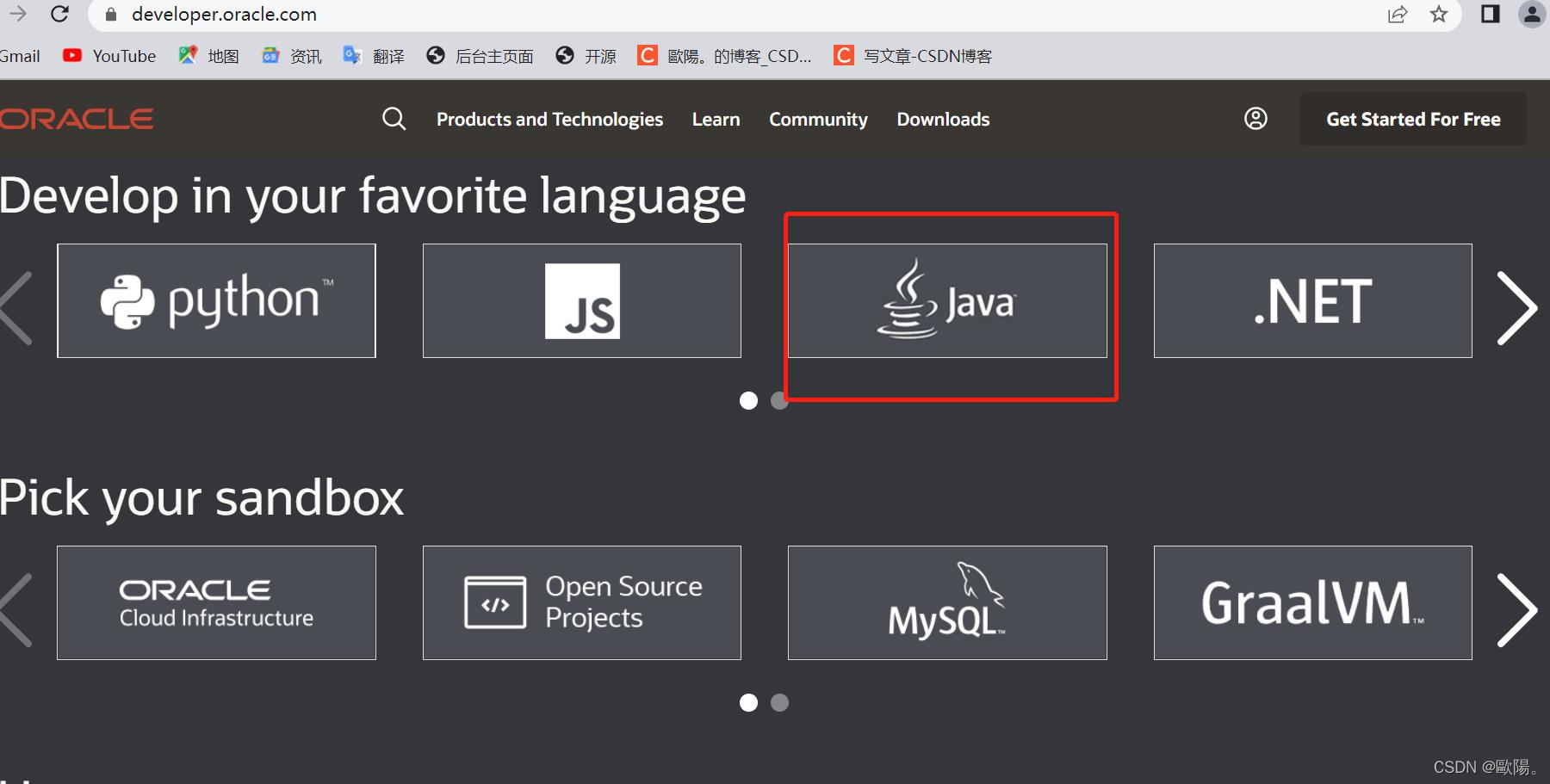This screenshot has width=1550, height=784.
Task: Click the padlock site info icon
Action: click(x=110, y=15)
